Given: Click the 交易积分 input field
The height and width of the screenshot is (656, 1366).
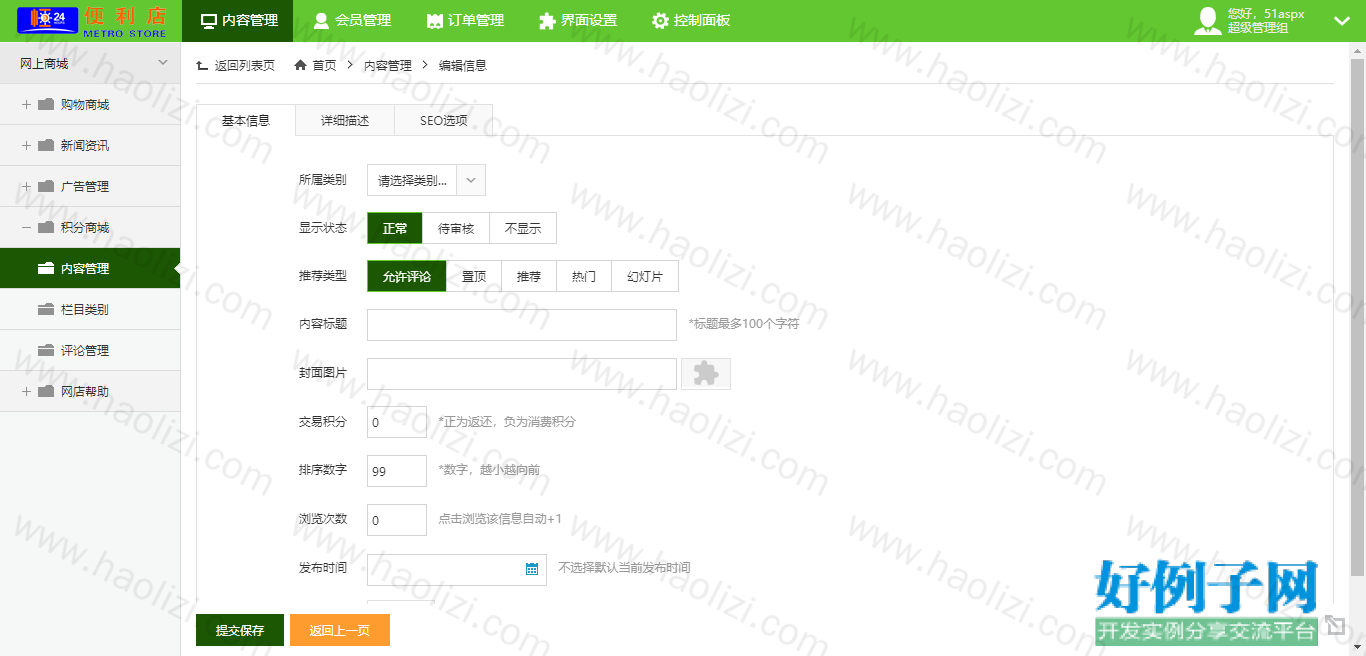Looking at the screenshot, I should point(397,422).
